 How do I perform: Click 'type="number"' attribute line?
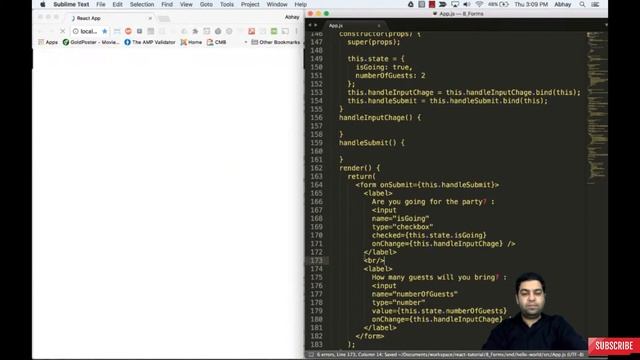pyautogui.click(x=398, y=302)
